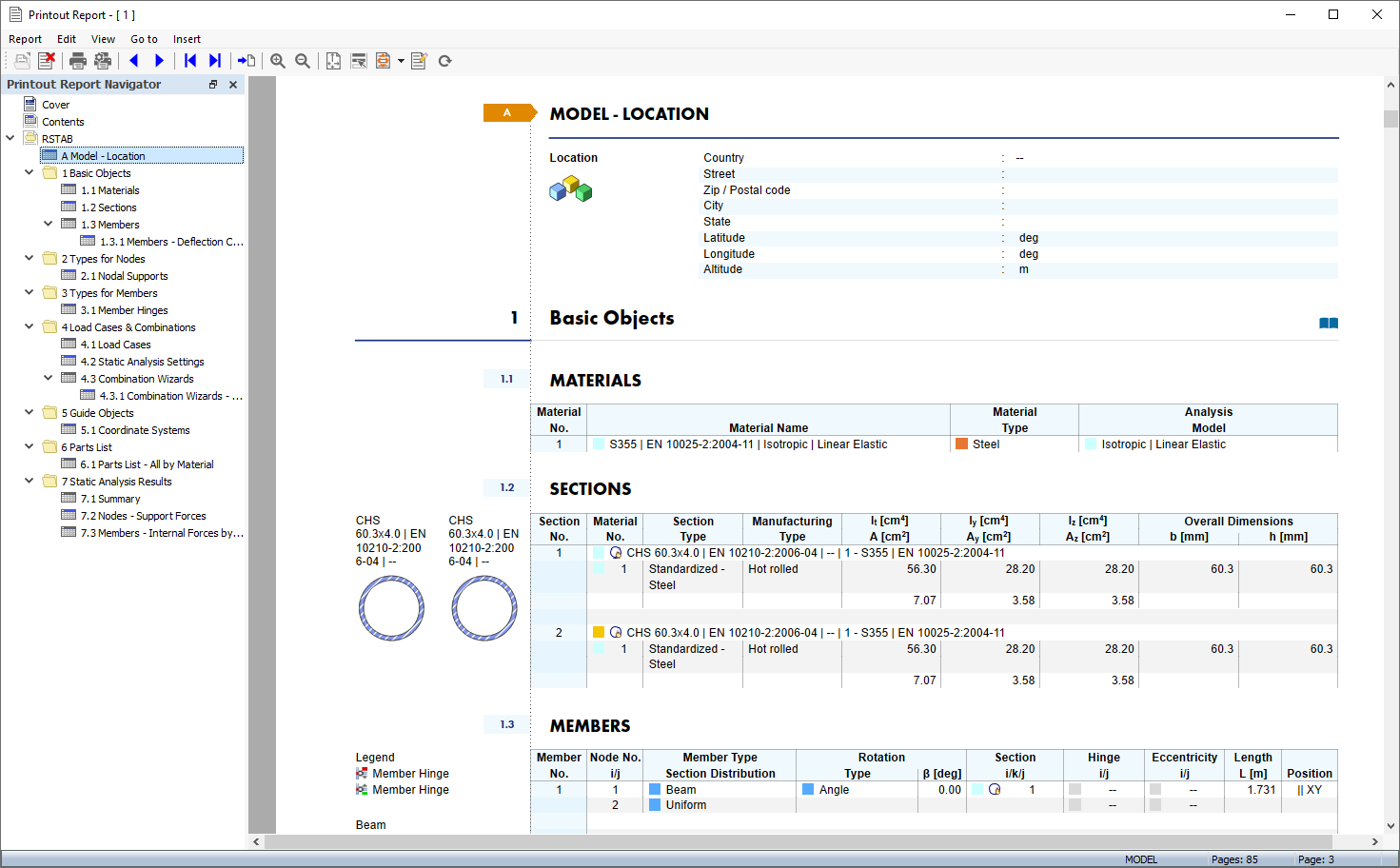This screenshot has height=868, width=1400.
Task: Pin the Printout Report Navigator panel
Action: click(x=213, y=84)
